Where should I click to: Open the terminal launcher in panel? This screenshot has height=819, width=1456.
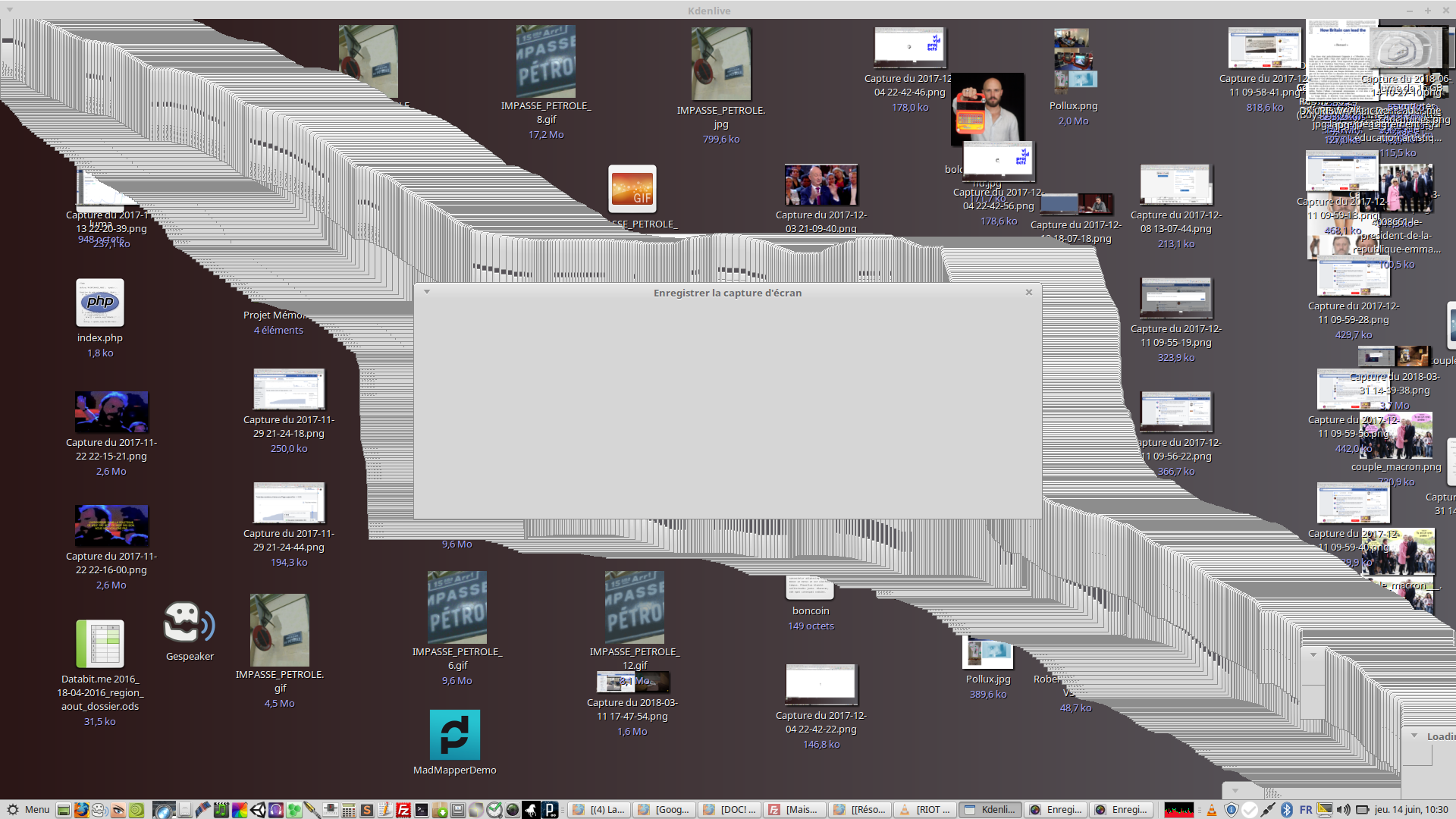pyautogui.click(x=422, y=810)
